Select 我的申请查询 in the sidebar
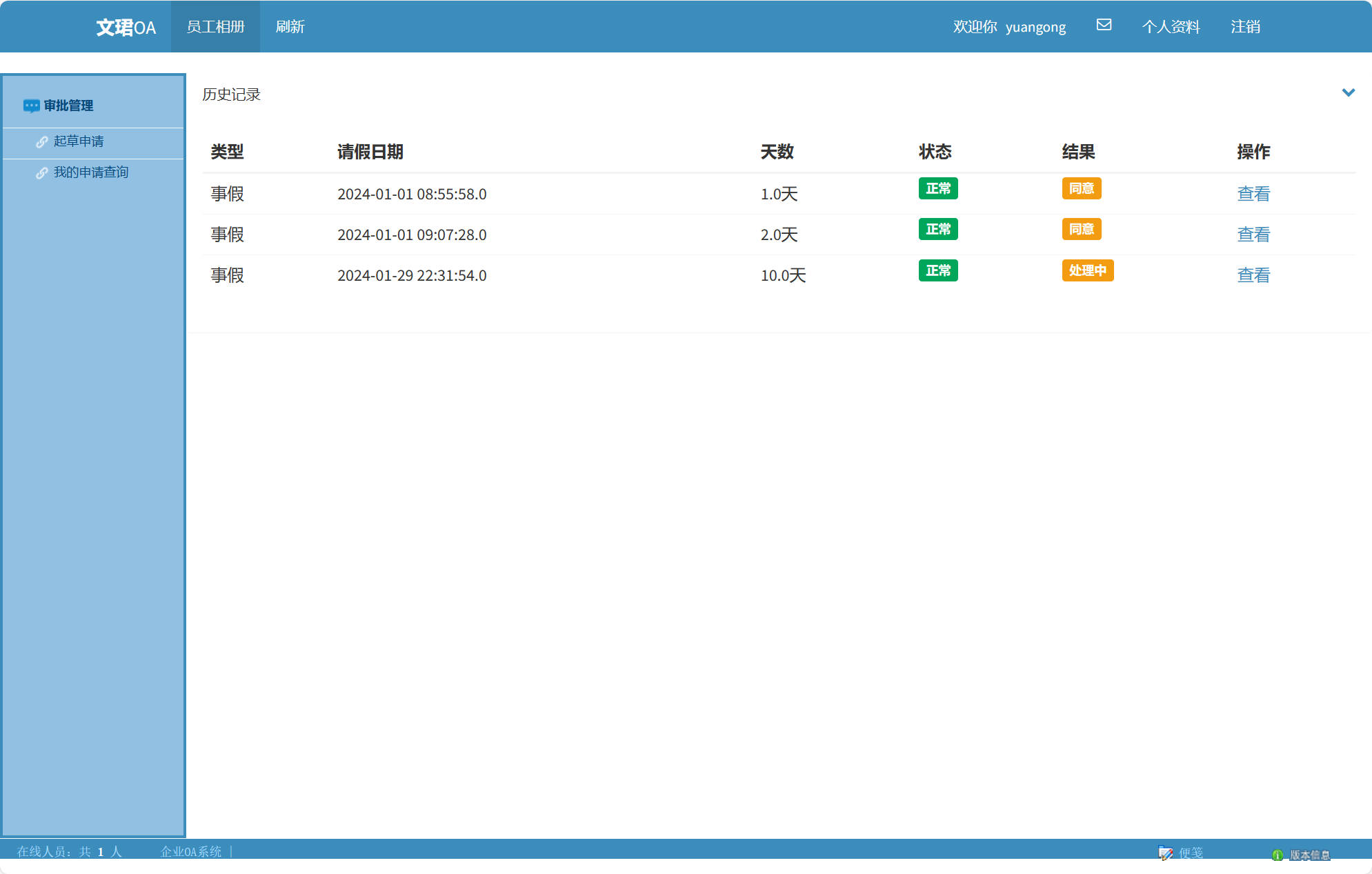Viewport: 1372px width, 874px height. coord(91,172)
